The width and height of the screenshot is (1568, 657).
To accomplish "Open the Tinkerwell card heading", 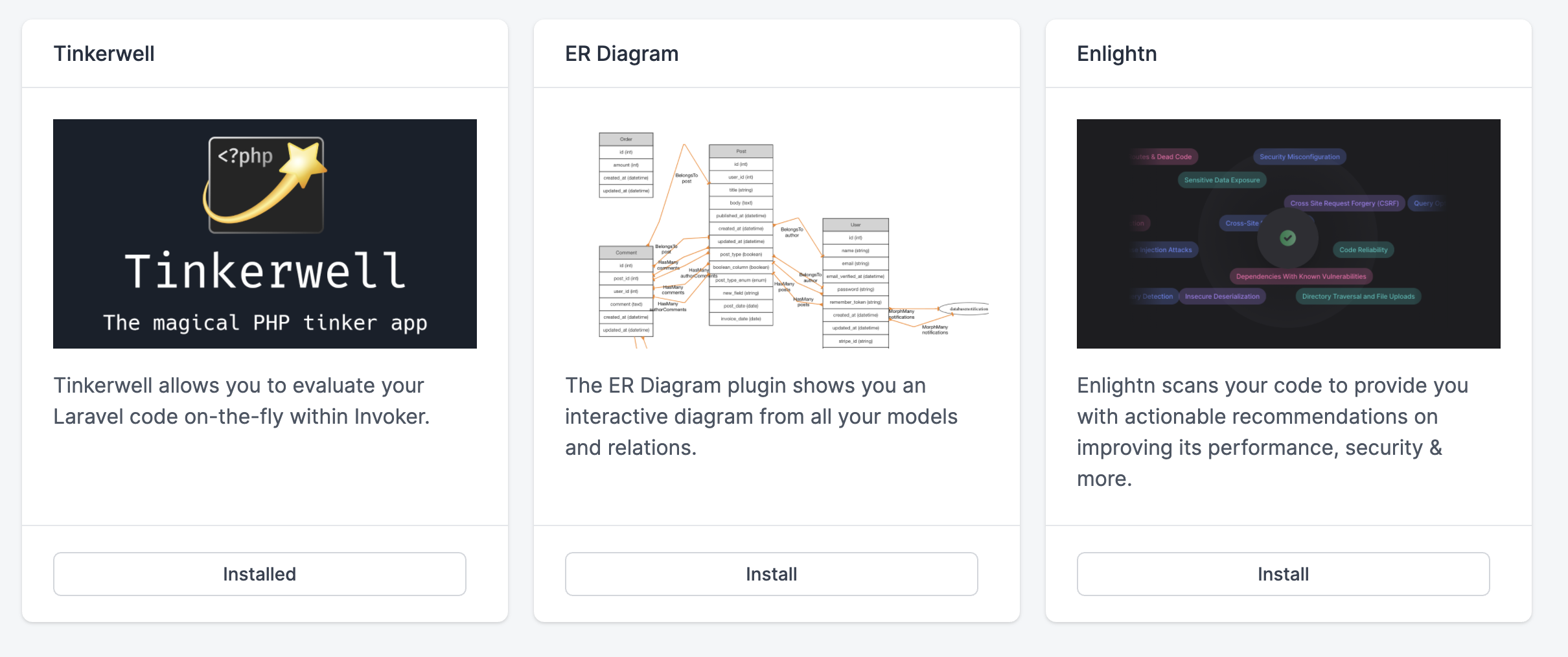I will (x=104, y=53).
